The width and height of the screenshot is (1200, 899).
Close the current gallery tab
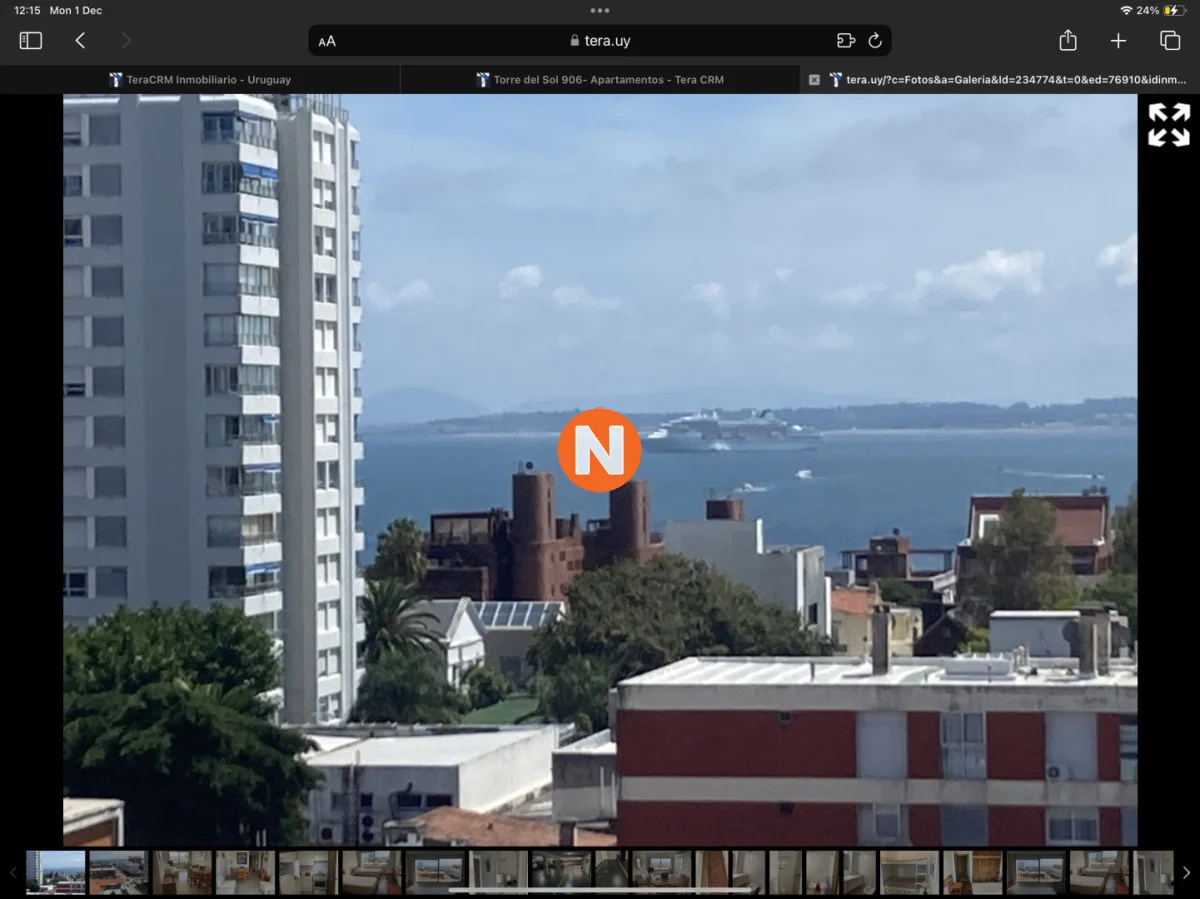[814, 80]
